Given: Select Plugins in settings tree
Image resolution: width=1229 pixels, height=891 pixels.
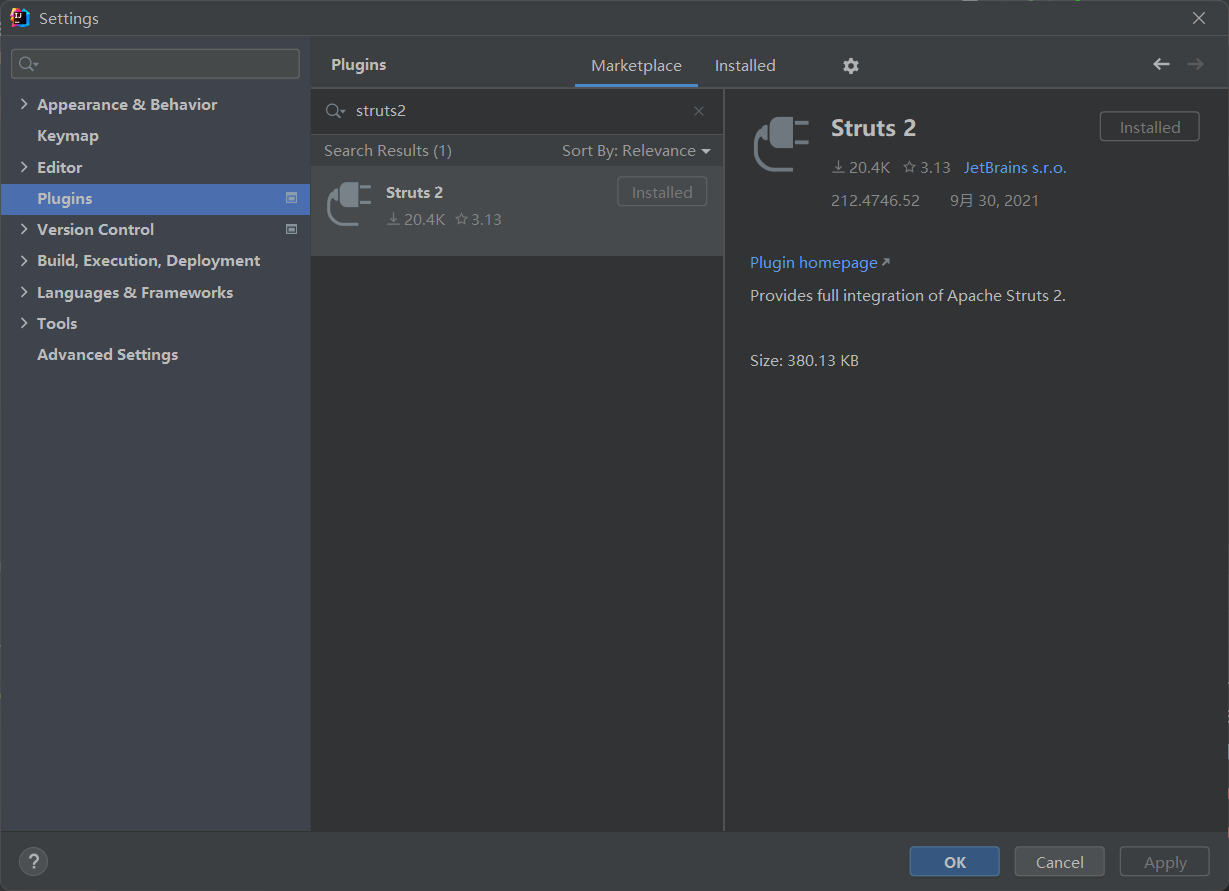Looking at the screenshot, I should 155,198.
